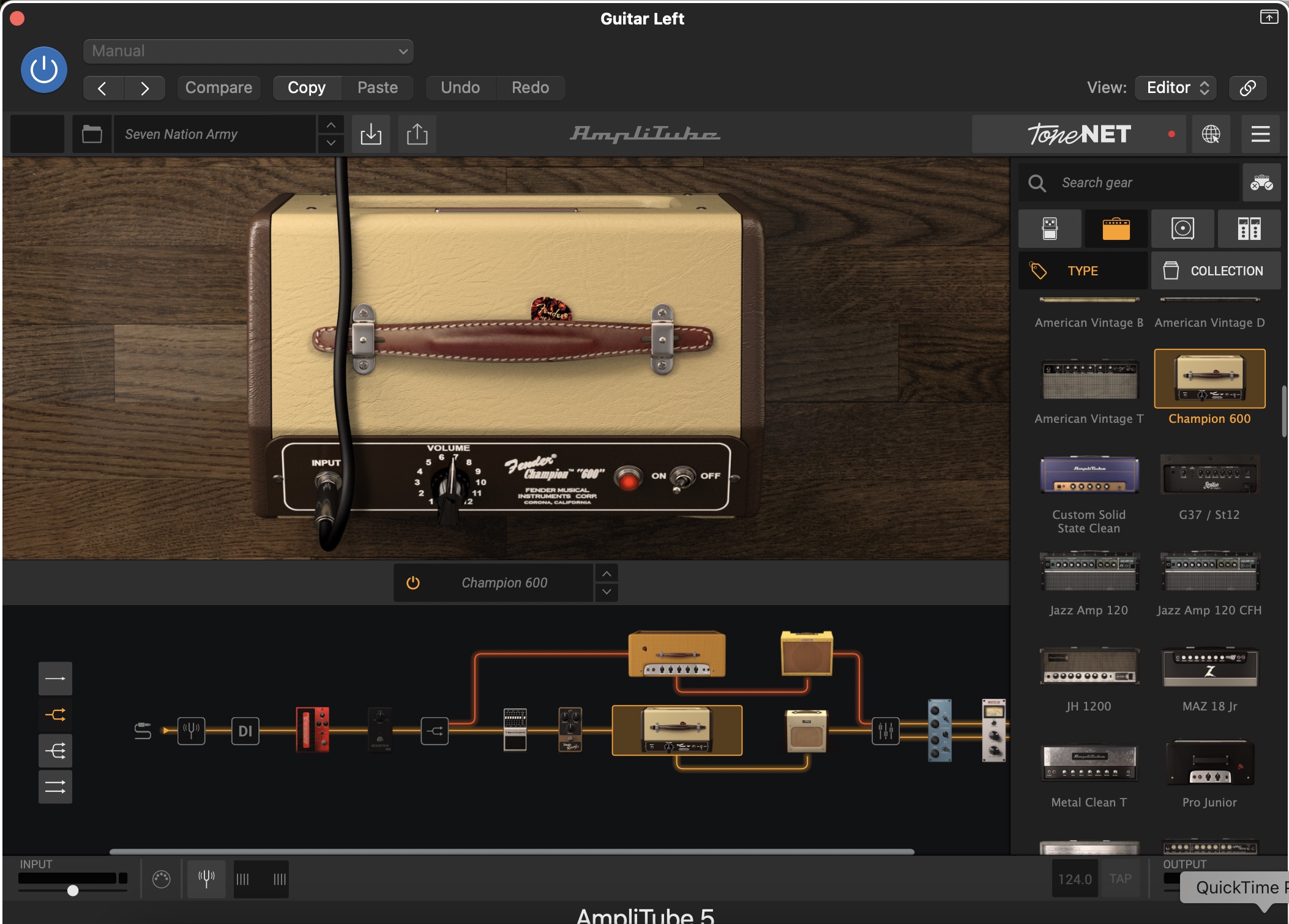Image resolution: width=1289 pixels, height=924 pixels.
Task: Toggle the tuner button in bottom bar
Action: pos(206,879)
